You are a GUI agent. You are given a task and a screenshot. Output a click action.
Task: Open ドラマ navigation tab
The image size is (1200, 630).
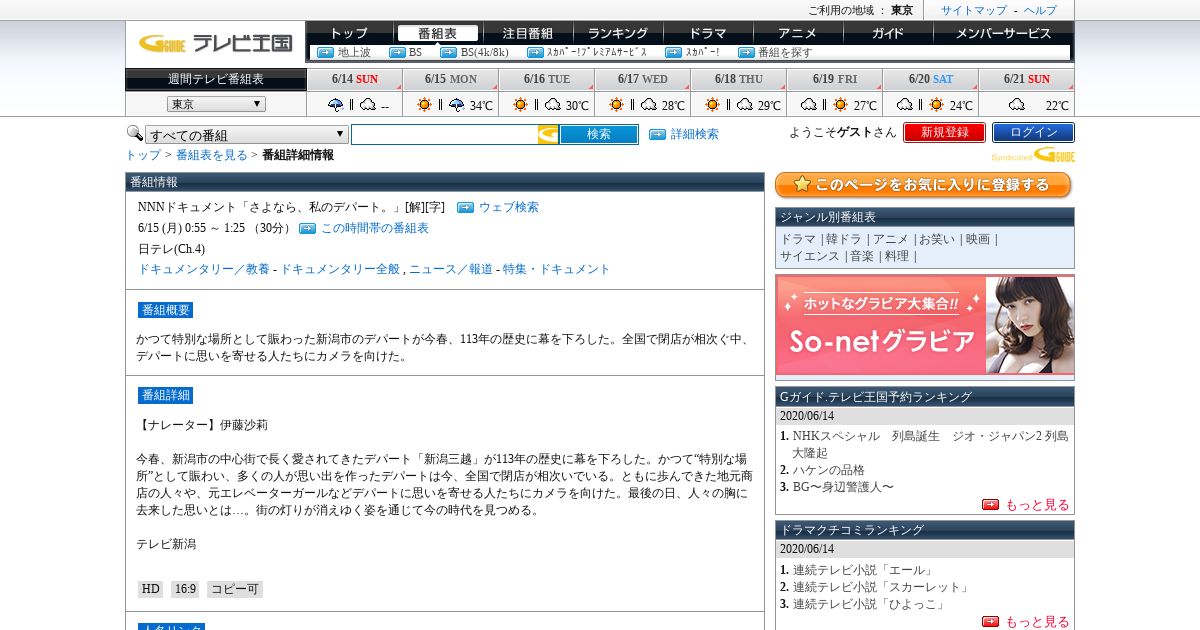707,33
